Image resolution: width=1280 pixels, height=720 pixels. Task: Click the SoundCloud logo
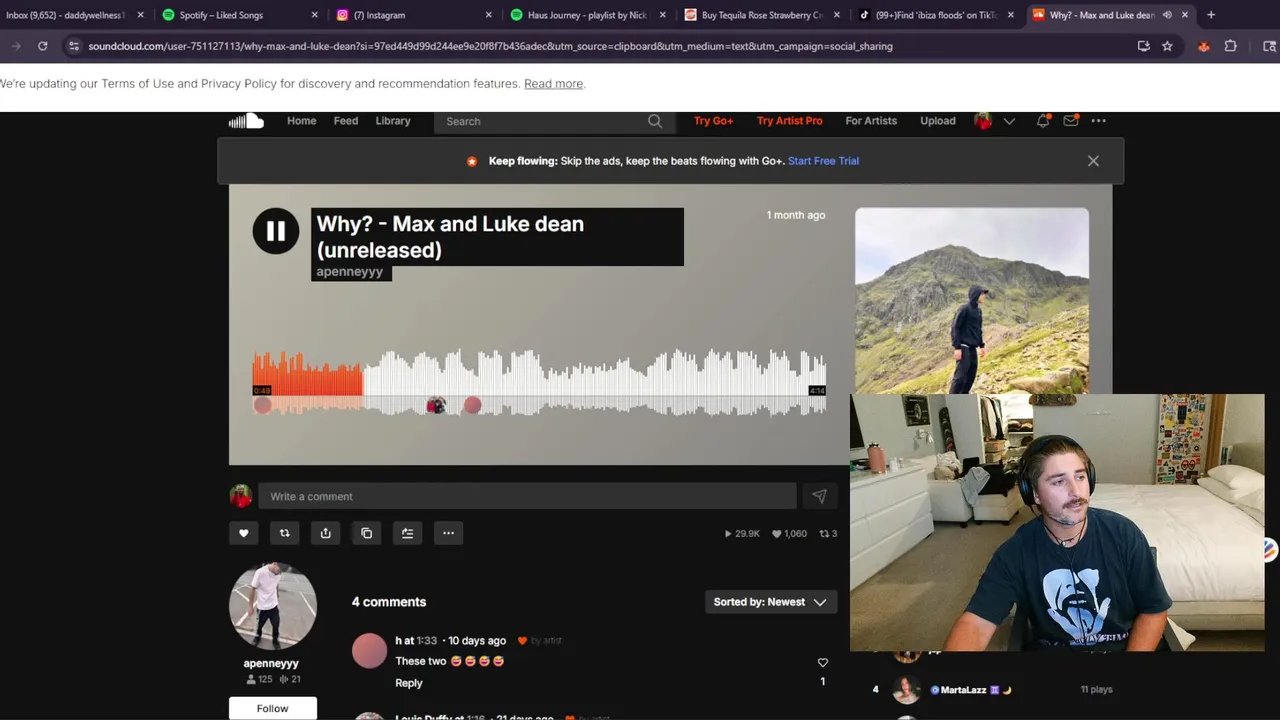click(246, 121)
